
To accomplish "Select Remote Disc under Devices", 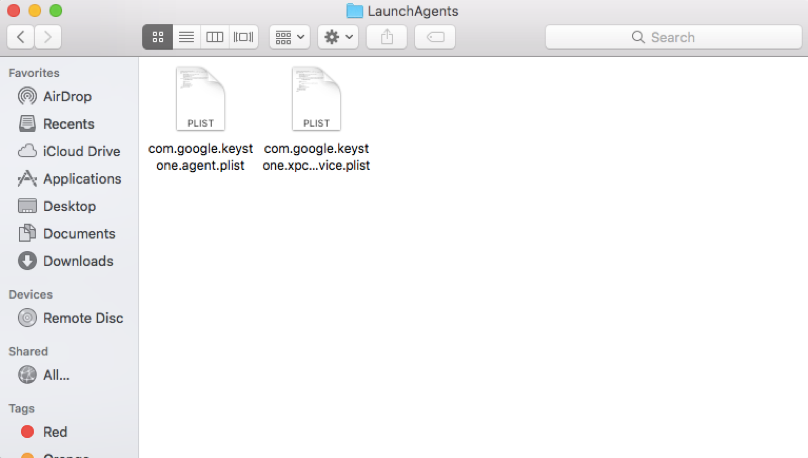I will 82,318.
